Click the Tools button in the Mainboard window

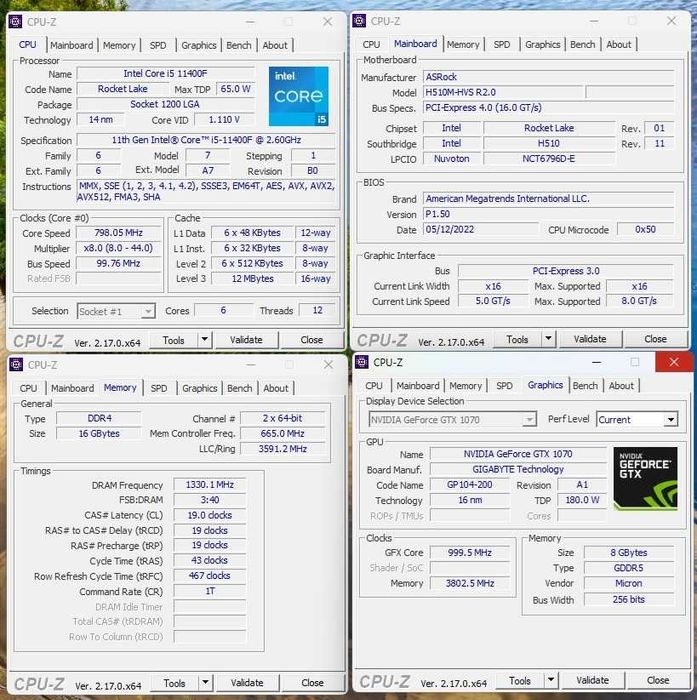tap(517, 339)
